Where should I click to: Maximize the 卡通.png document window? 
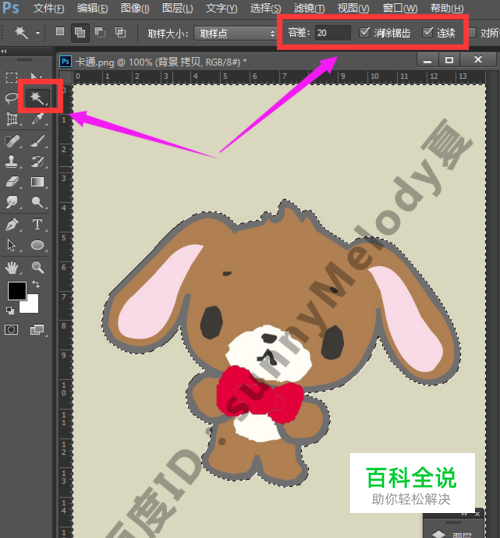[x=449, y=60]
